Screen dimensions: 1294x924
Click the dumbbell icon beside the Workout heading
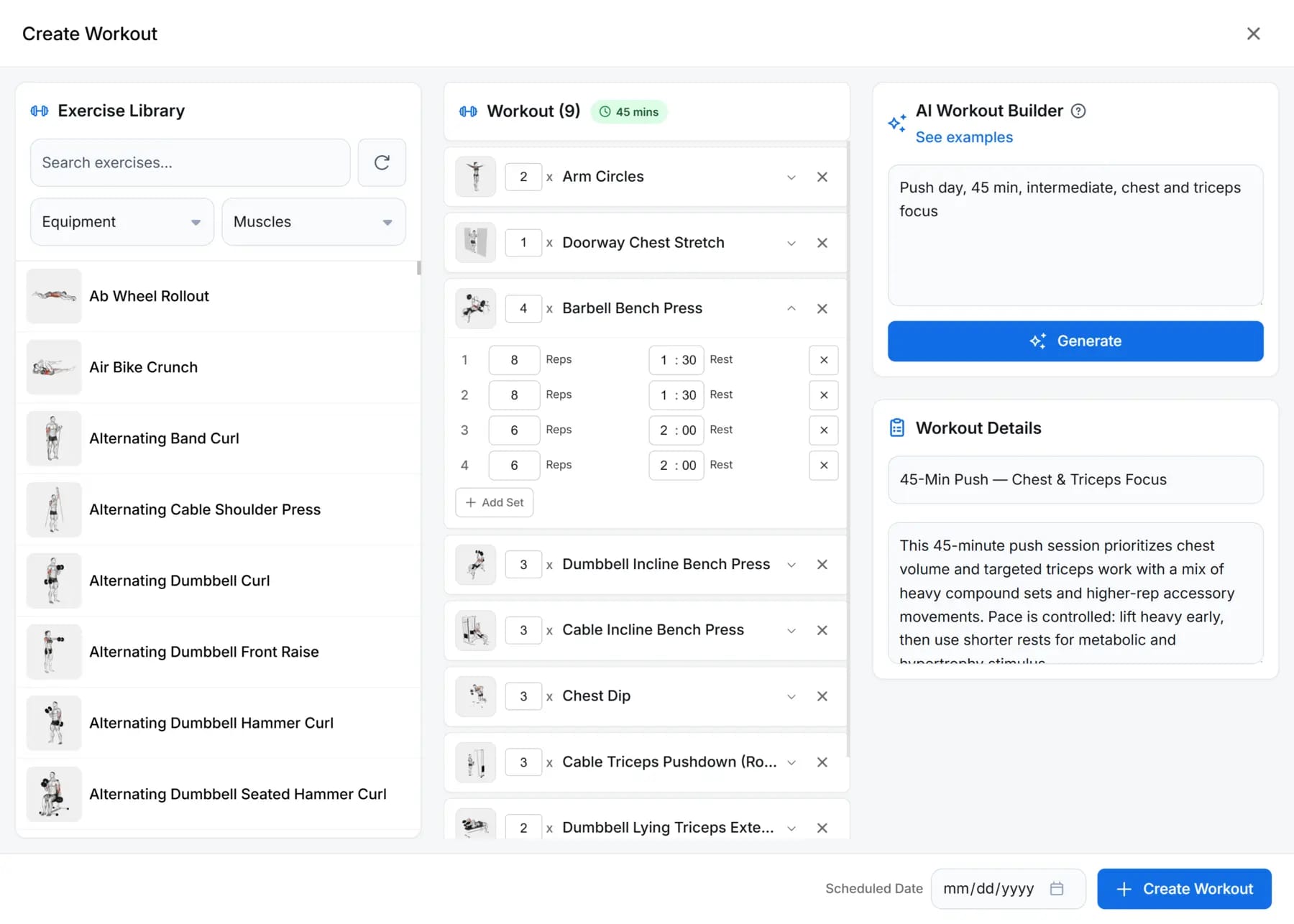[x=467, y=111]
